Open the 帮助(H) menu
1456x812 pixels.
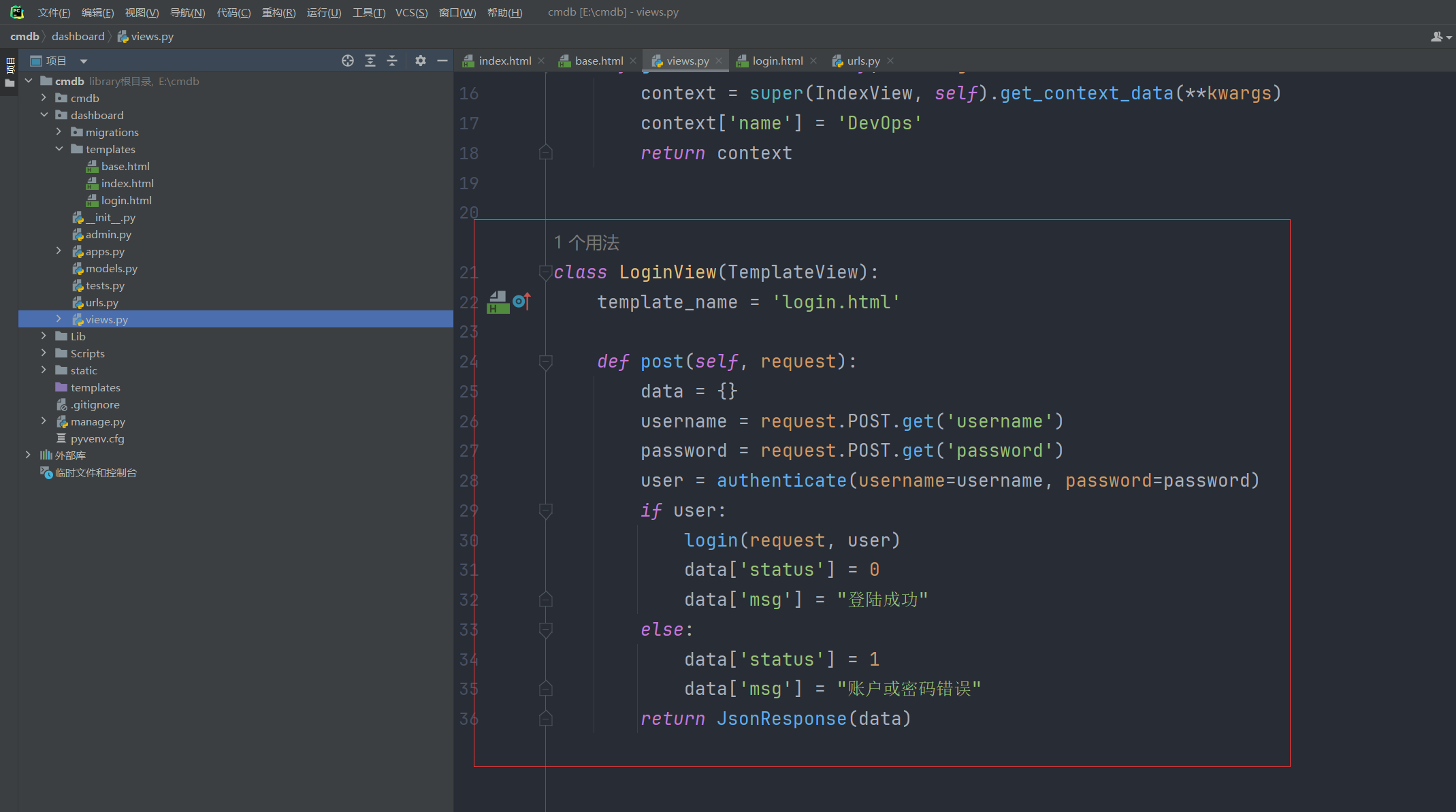tap(504, 12)
